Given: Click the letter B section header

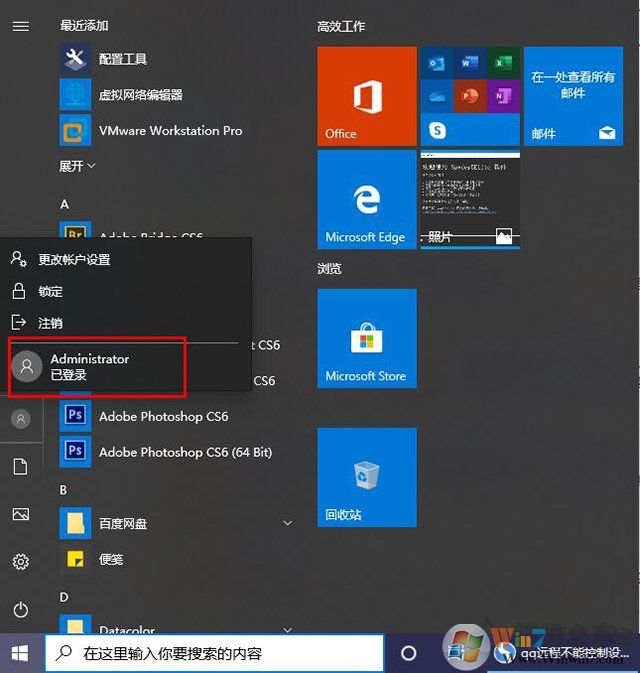Looking at the screenshot, I should (x=64, y=490).
